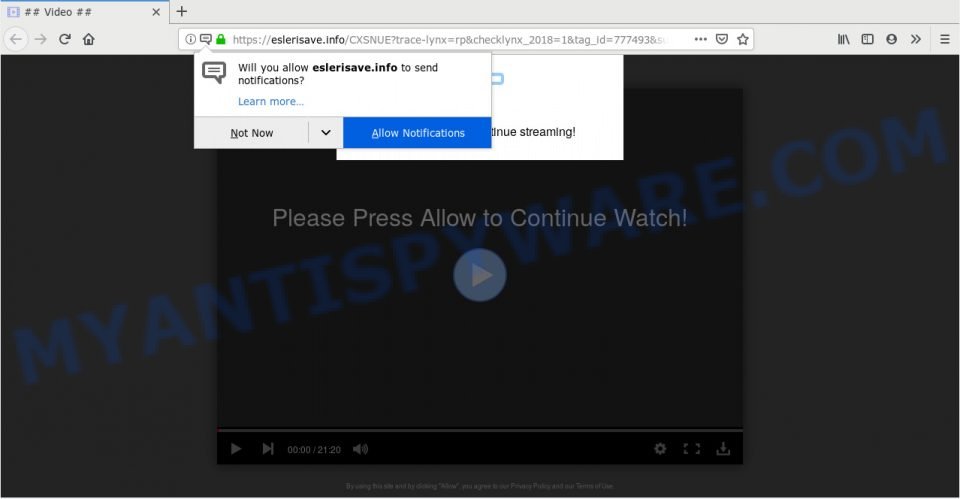
Task: Skip to the next video
Action: (x=268, y=449)
